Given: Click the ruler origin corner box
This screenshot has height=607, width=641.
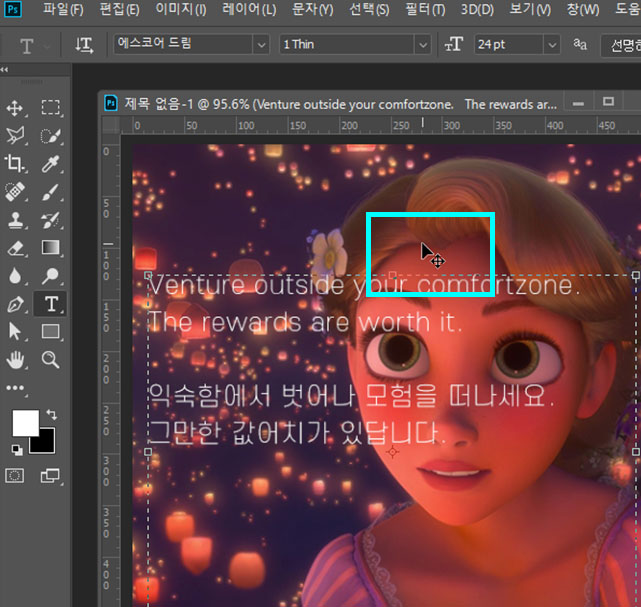Looking at the screenshot, I should [111, 125].
